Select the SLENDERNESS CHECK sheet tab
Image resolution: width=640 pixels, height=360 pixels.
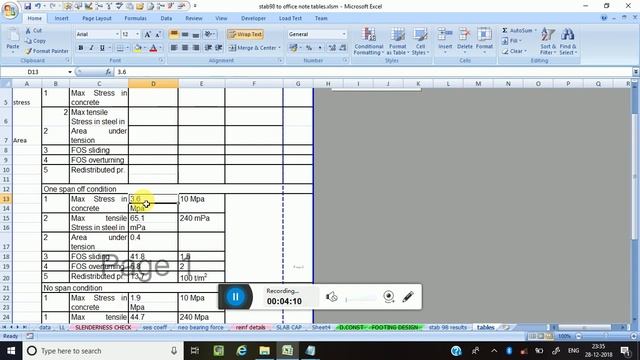point(103,327)
